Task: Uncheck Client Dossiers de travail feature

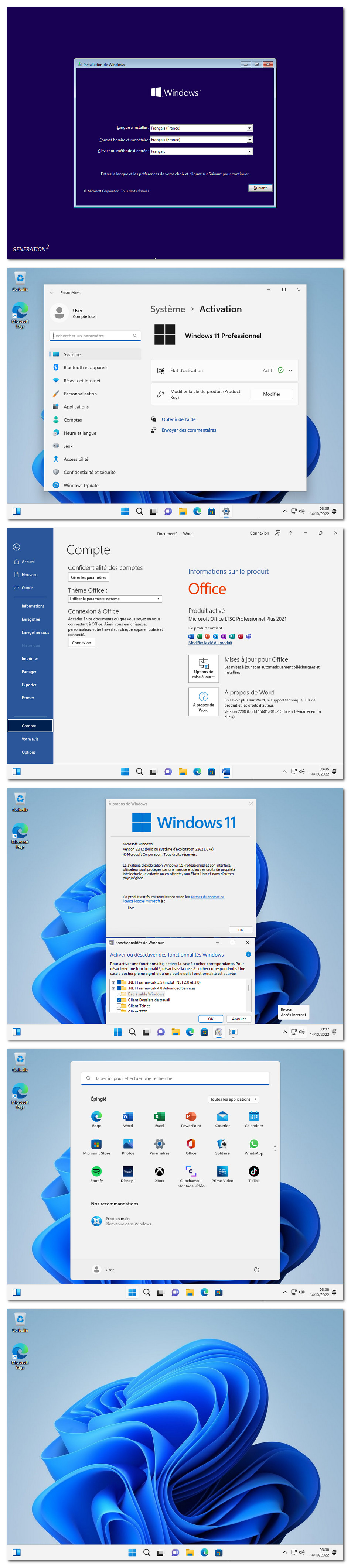Action: coord(119,1000)
